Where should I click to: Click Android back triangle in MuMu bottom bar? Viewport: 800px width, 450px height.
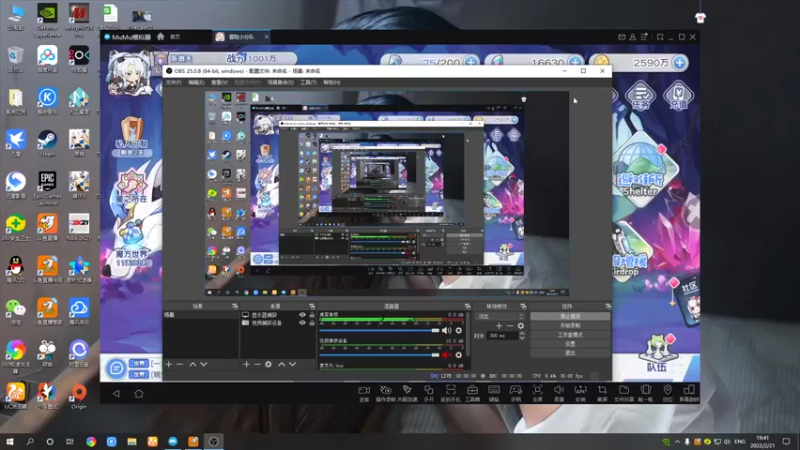tap(116, 393)
